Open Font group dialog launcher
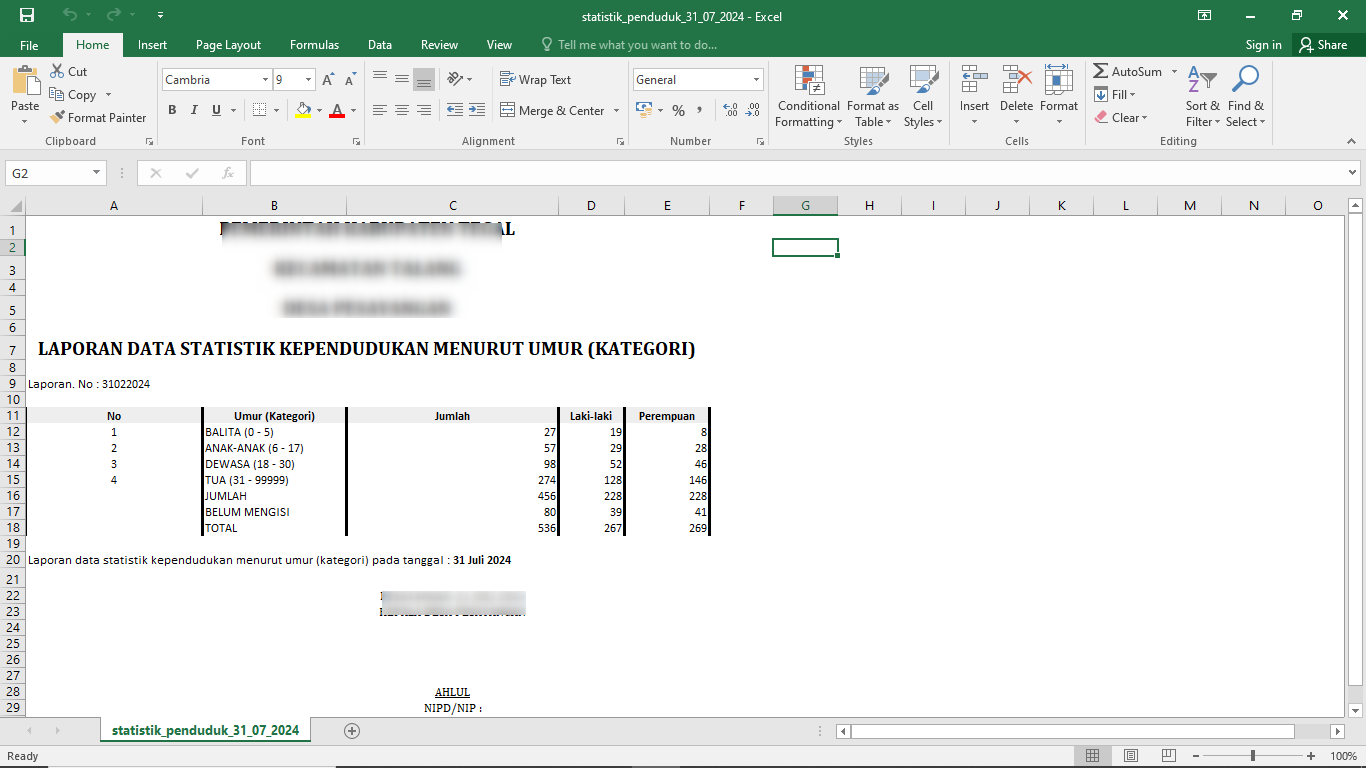 356,142
